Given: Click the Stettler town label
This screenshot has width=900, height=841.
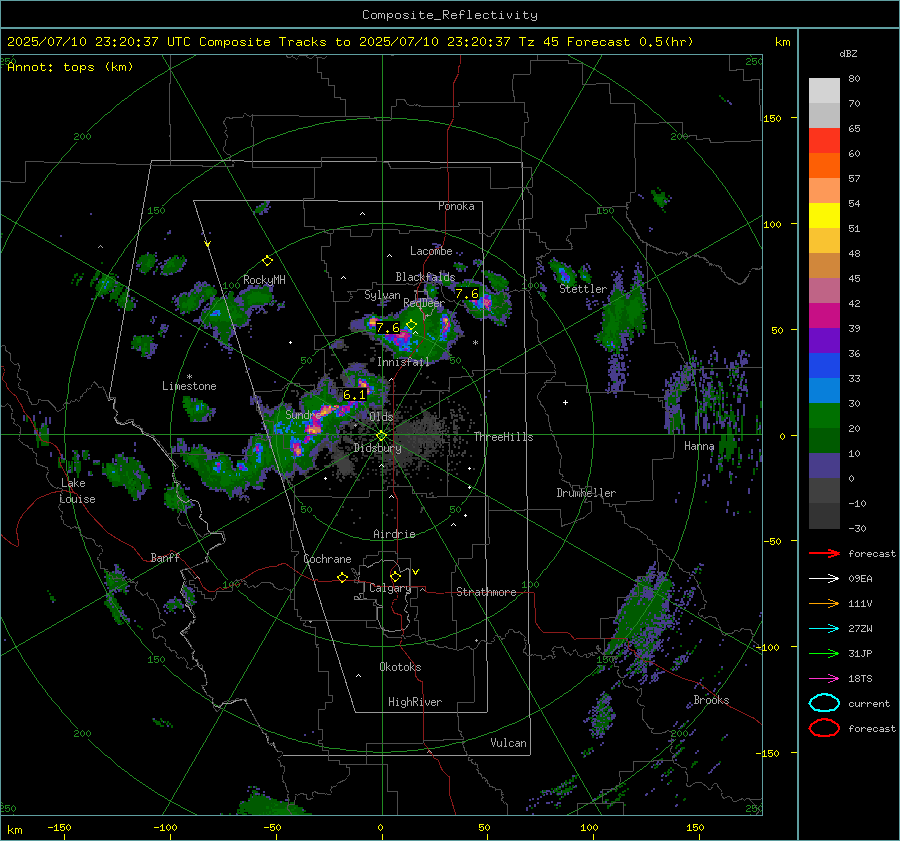Looking at the screenshot, I should point(583,289).
